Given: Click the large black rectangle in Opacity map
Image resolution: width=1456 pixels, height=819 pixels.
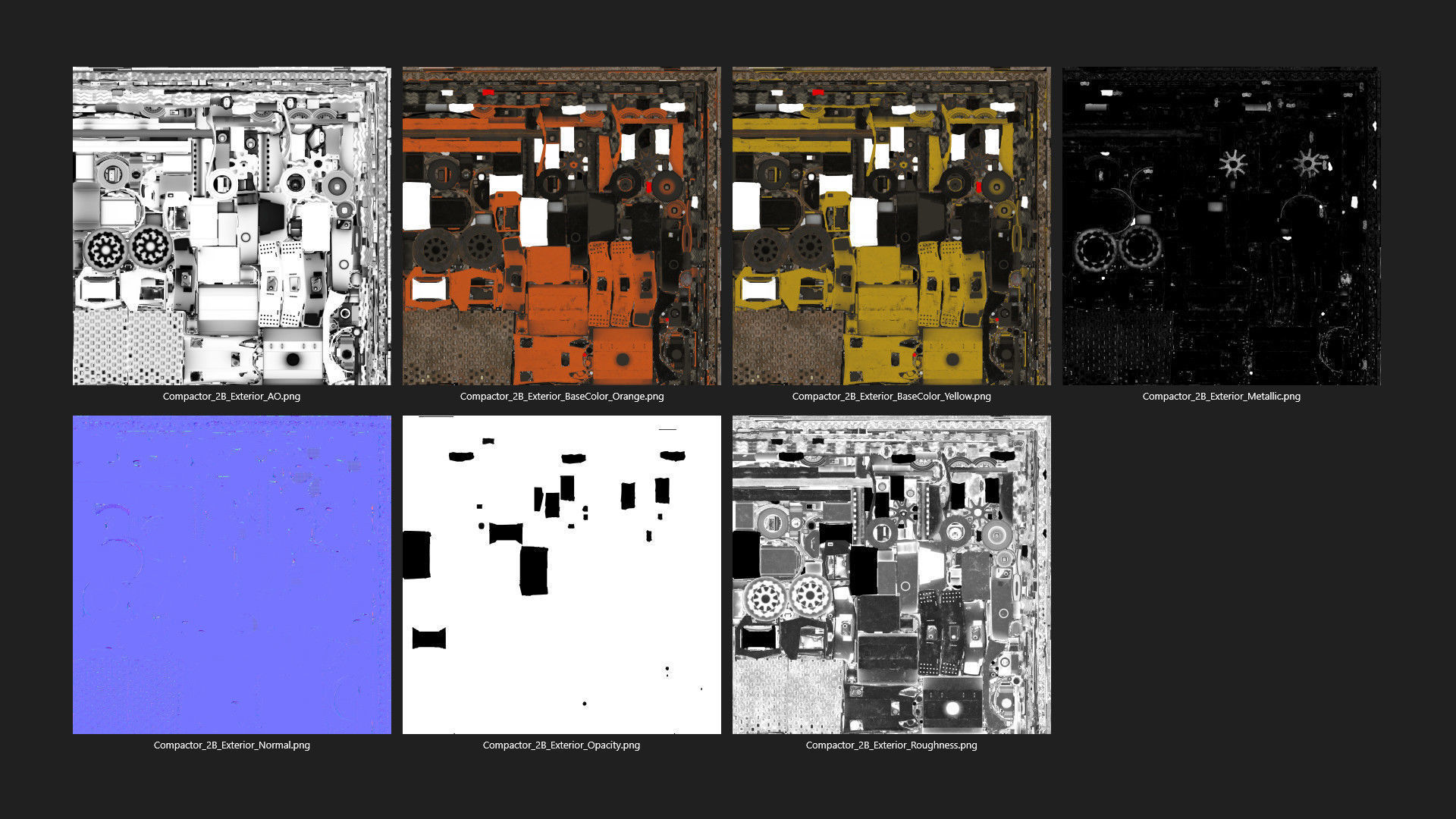Looking at the screenshot, I should tap(534, 570).
